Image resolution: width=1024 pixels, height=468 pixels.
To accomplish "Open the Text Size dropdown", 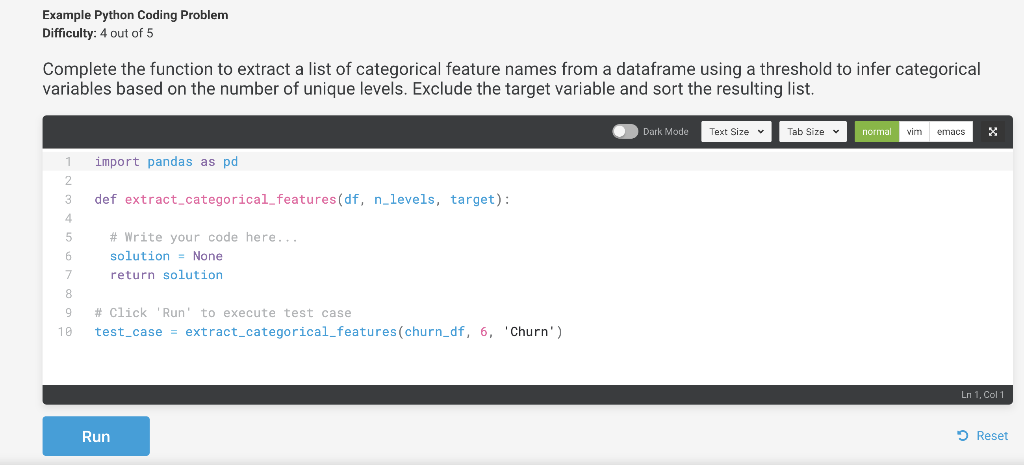I will [x=736, y=132].
